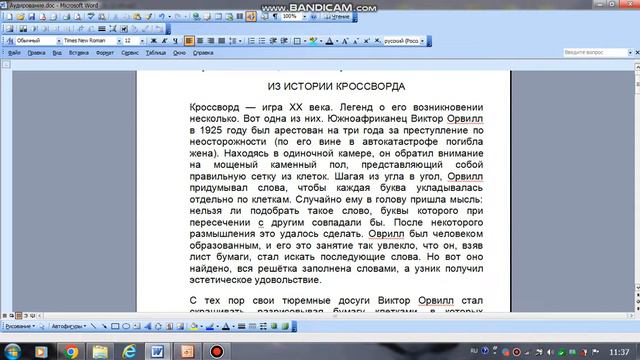Screen dimensions: 640x360
Task: Center the paragraph text
Action: 200,41
